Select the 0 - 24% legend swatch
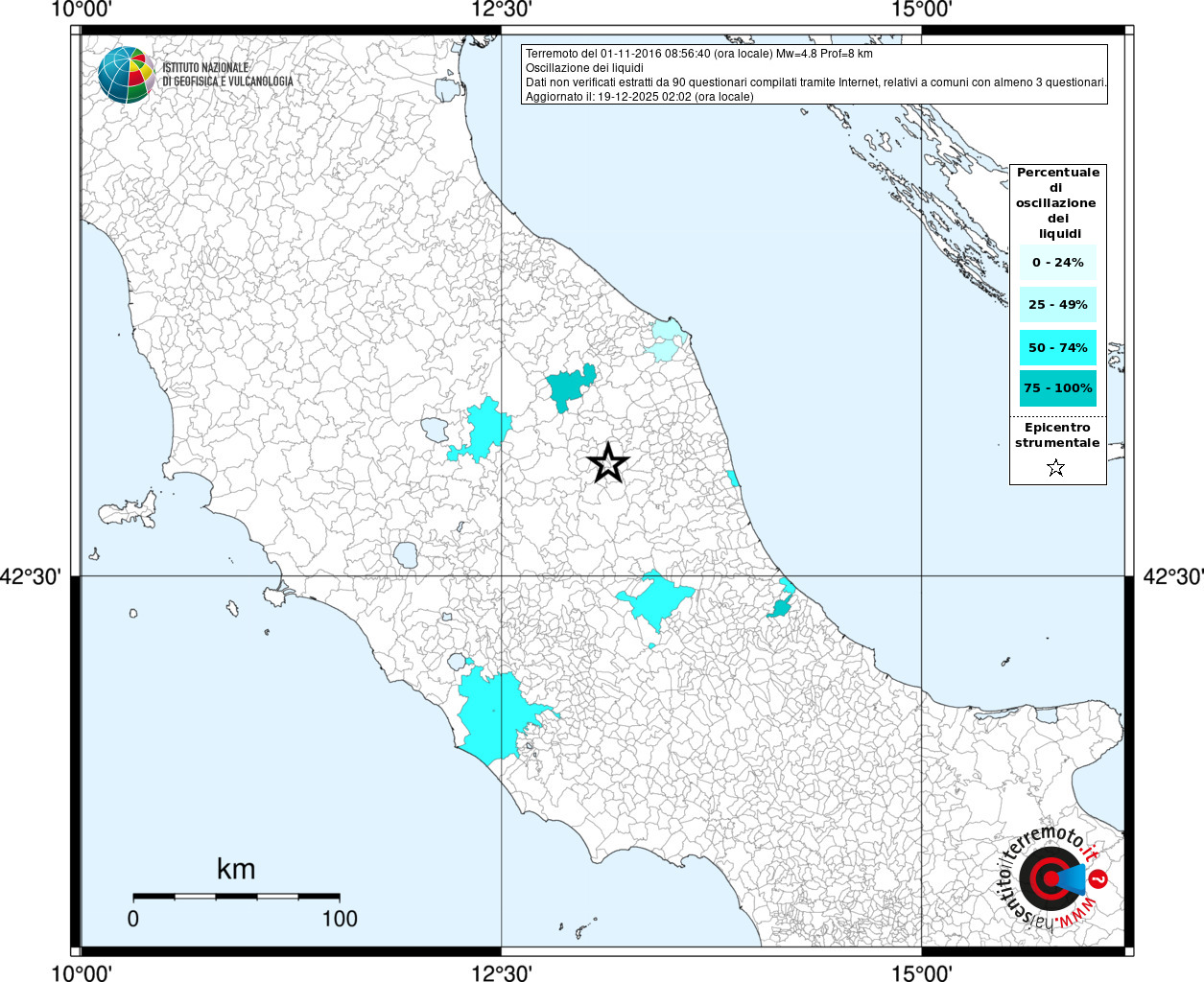The image size is (1204, 982). (1057, 262)
